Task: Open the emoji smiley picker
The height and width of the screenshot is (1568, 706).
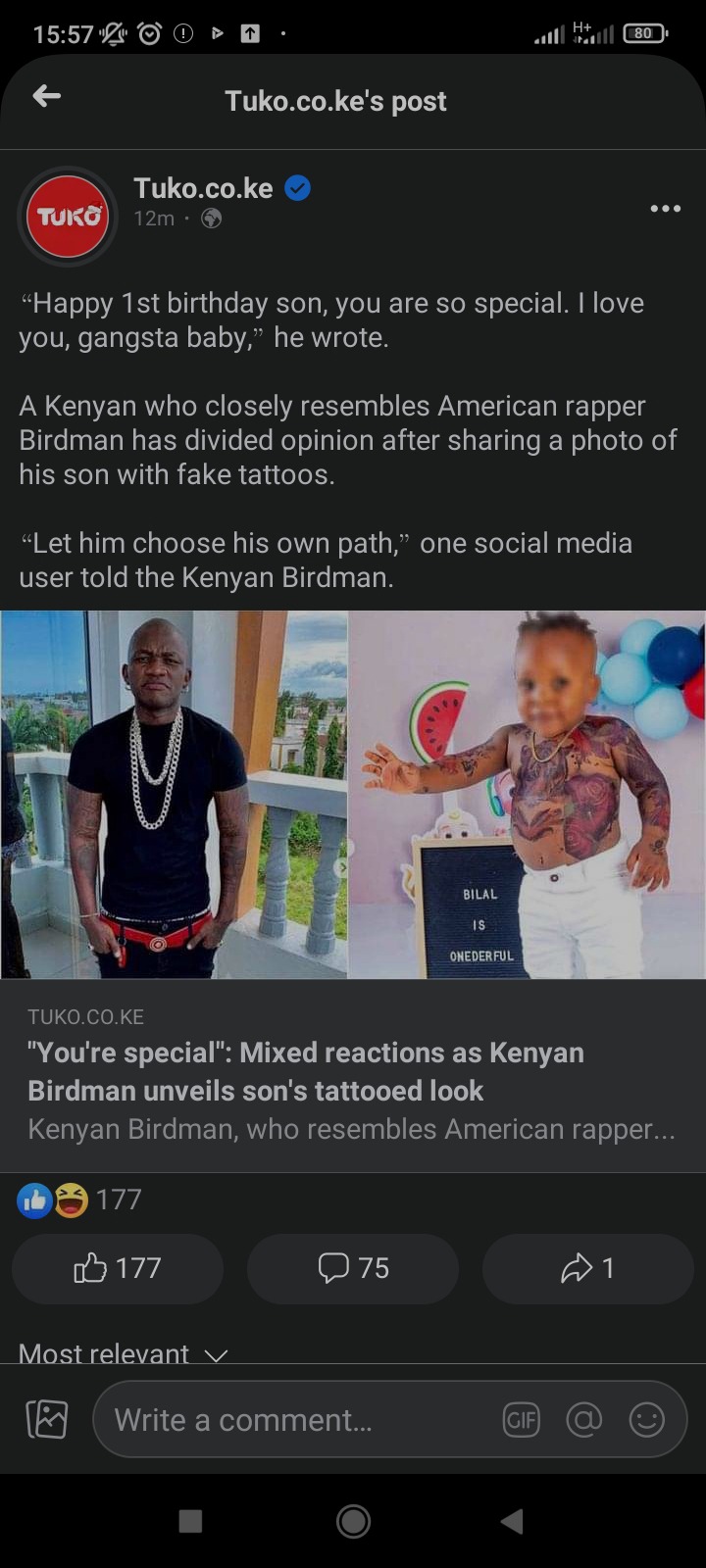Action: (x=646, y=1419)
